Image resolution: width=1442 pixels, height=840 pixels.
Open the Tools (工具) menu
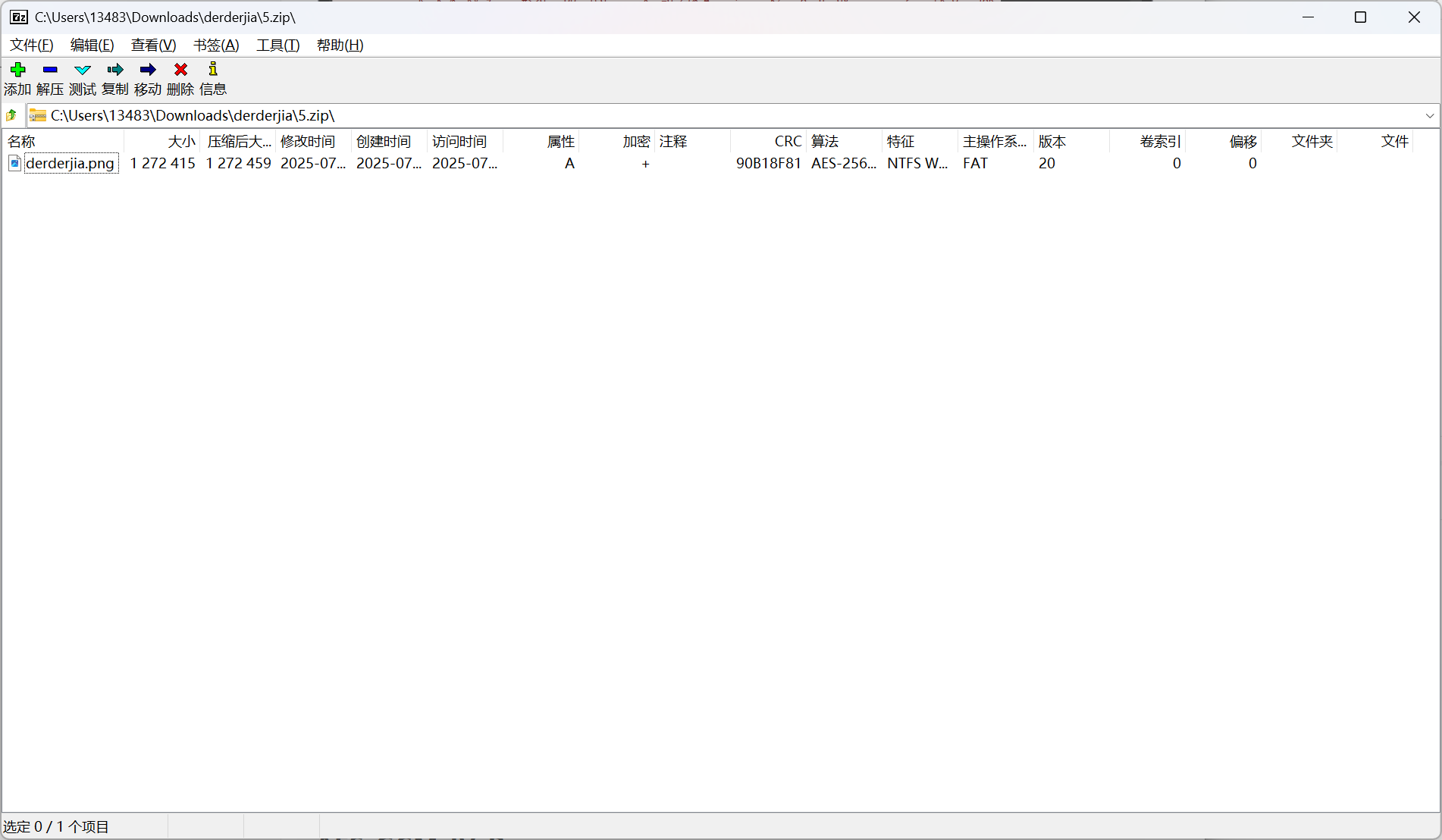[277, 45]
